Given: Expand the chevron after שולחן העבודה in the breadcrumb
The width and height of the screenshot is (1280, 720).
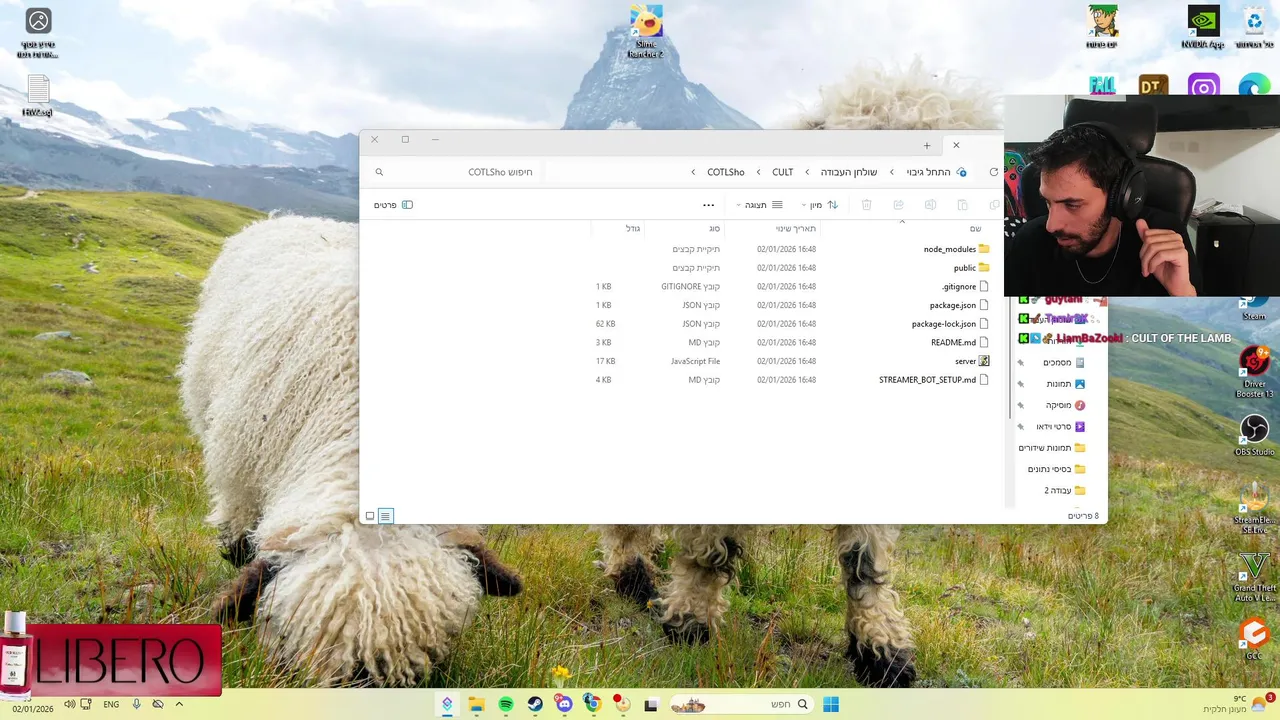Looking at the screenshot, I should pos(807,172).
